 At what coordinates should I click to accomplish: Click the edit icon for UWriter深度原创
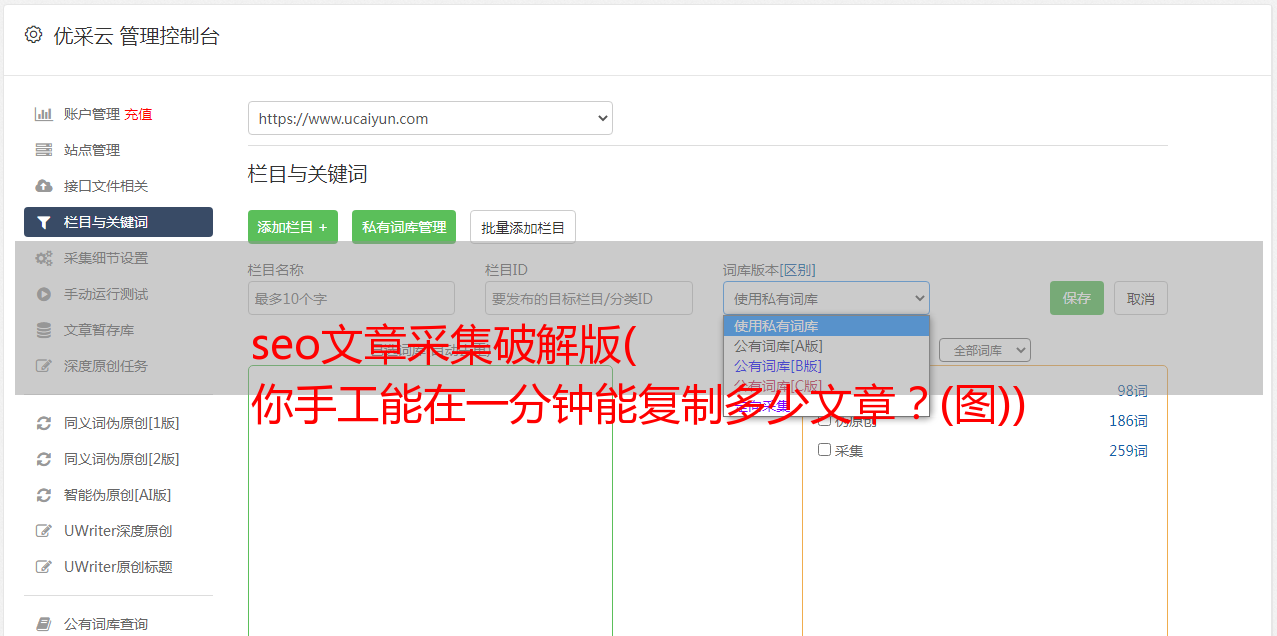click(44, 531)
